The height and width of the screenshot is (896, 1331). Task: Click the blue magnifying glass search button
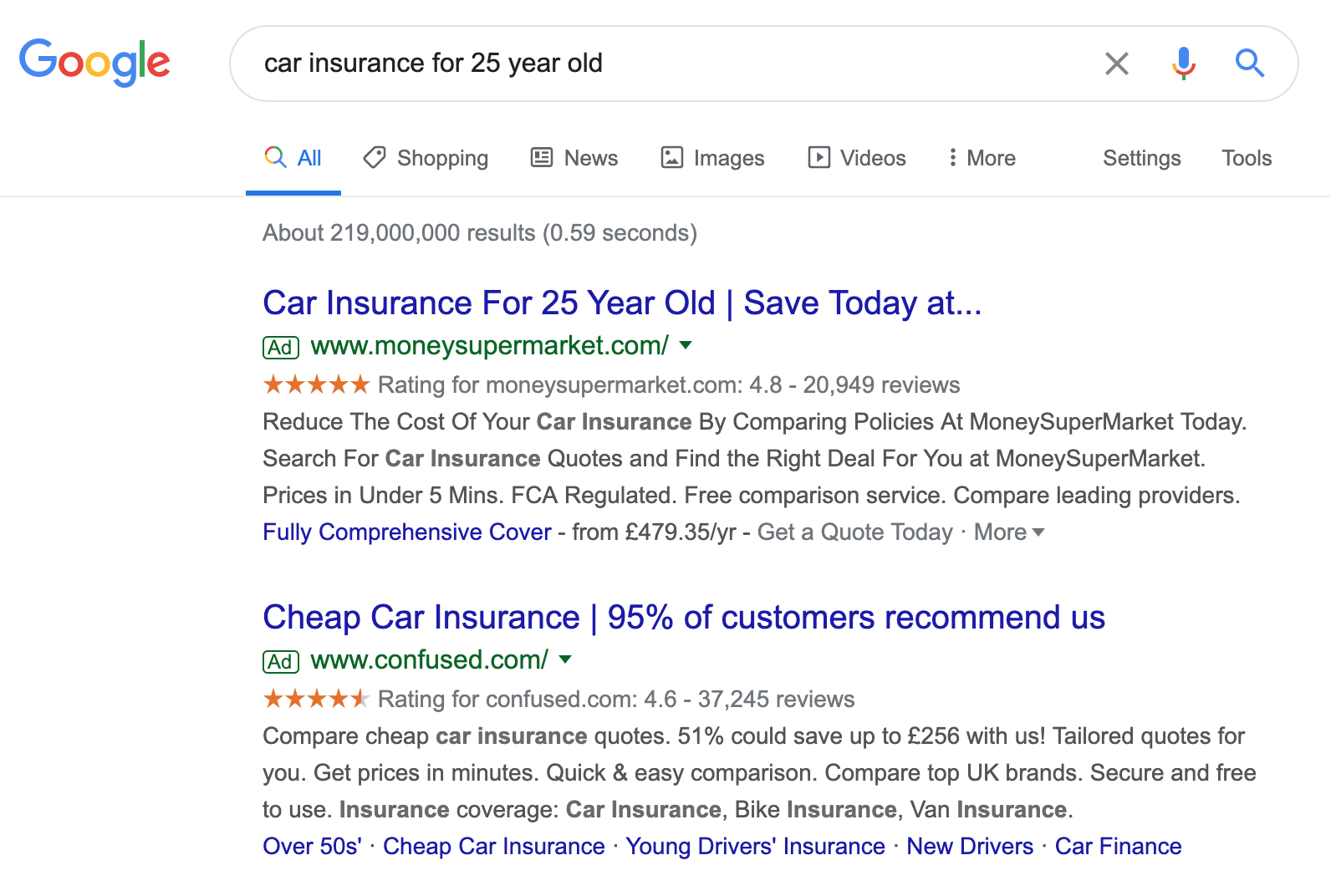coord(1249,63)
